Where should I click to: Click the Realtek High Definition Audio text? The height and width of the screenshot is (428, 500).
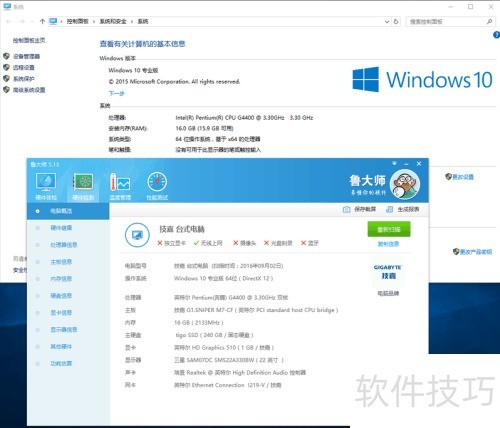[240, 373]
